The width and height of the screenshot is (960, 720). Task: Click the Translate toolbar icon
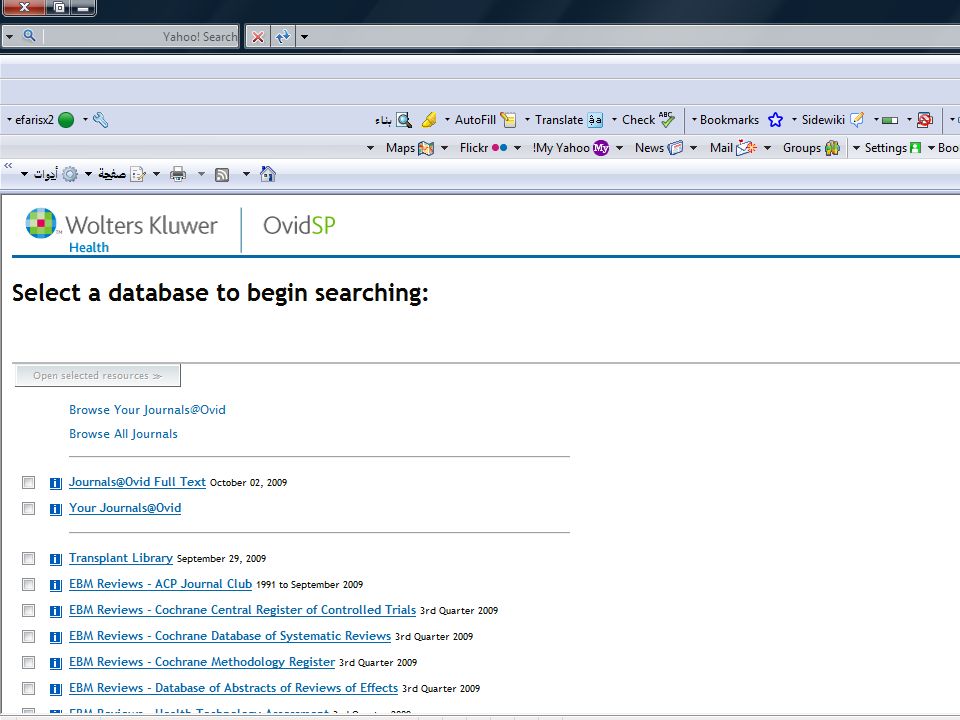(x=595, y=120)
